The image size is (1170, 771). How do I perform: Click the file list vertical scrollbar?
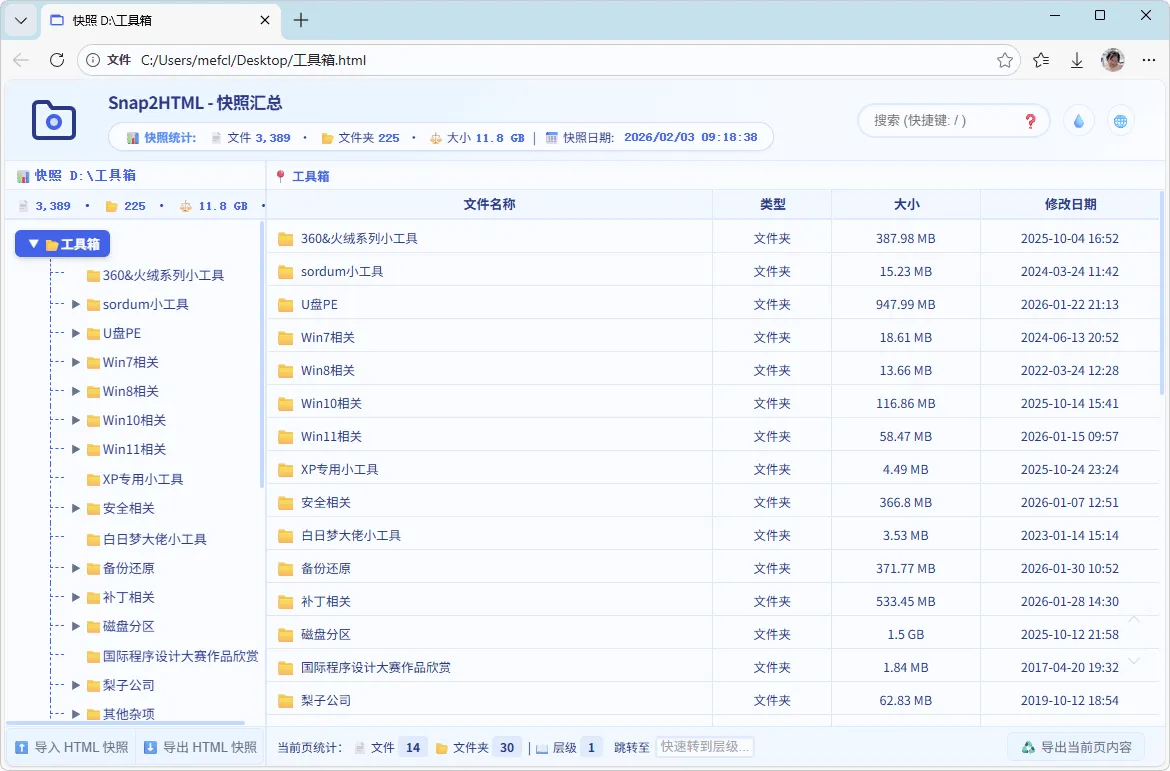[x=1162, y=293]
